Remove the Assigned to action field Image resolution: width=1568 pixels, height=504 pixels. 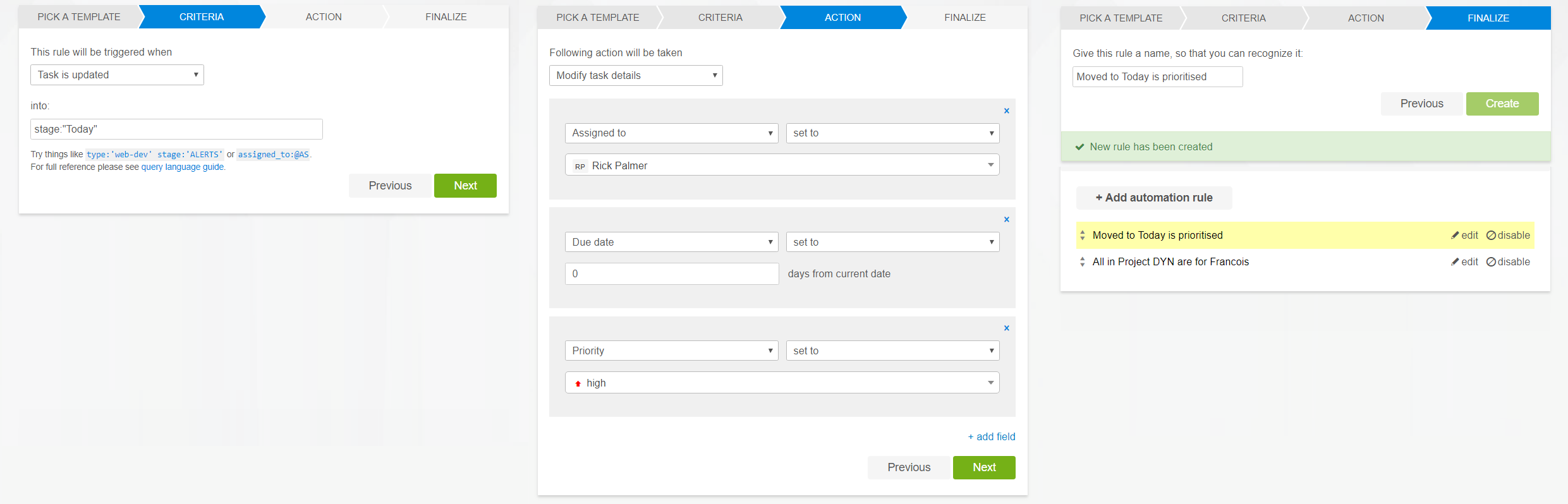point(1006,111)
